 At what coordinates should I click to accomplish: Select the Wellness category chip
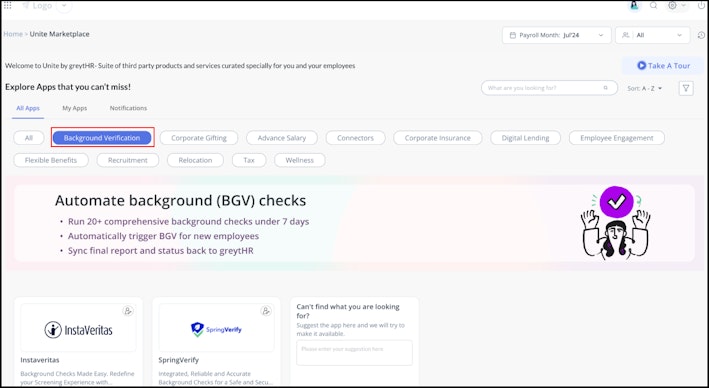pos(299,160)
